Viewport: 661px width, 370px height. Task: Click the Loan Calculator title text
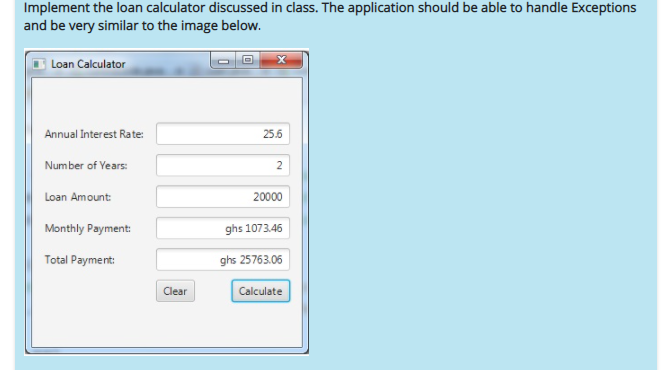tap(88, 64)
